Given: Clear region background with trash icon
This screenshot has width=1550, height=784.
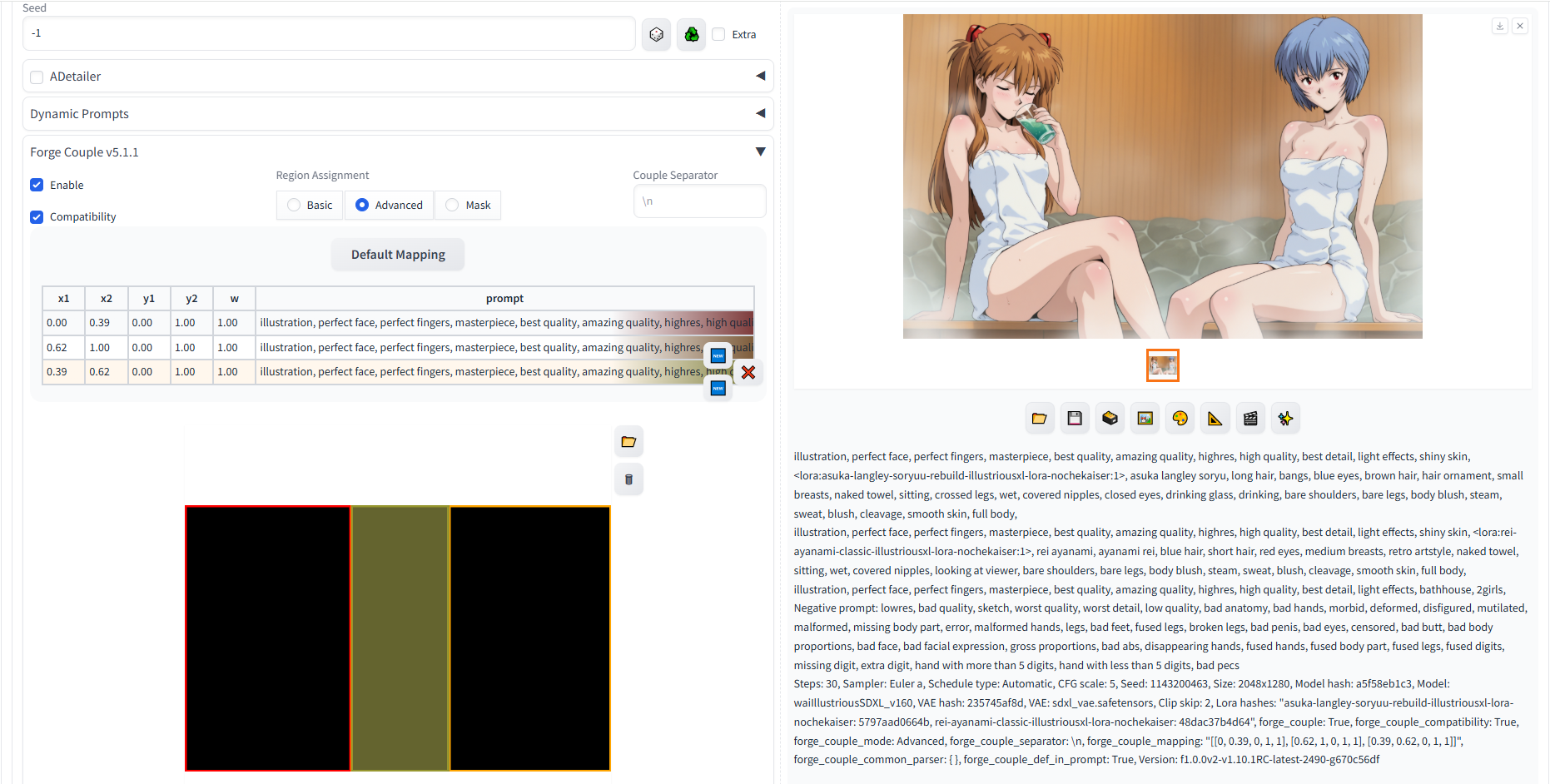Looking at the screenshot, I should (x=628, y=479).
